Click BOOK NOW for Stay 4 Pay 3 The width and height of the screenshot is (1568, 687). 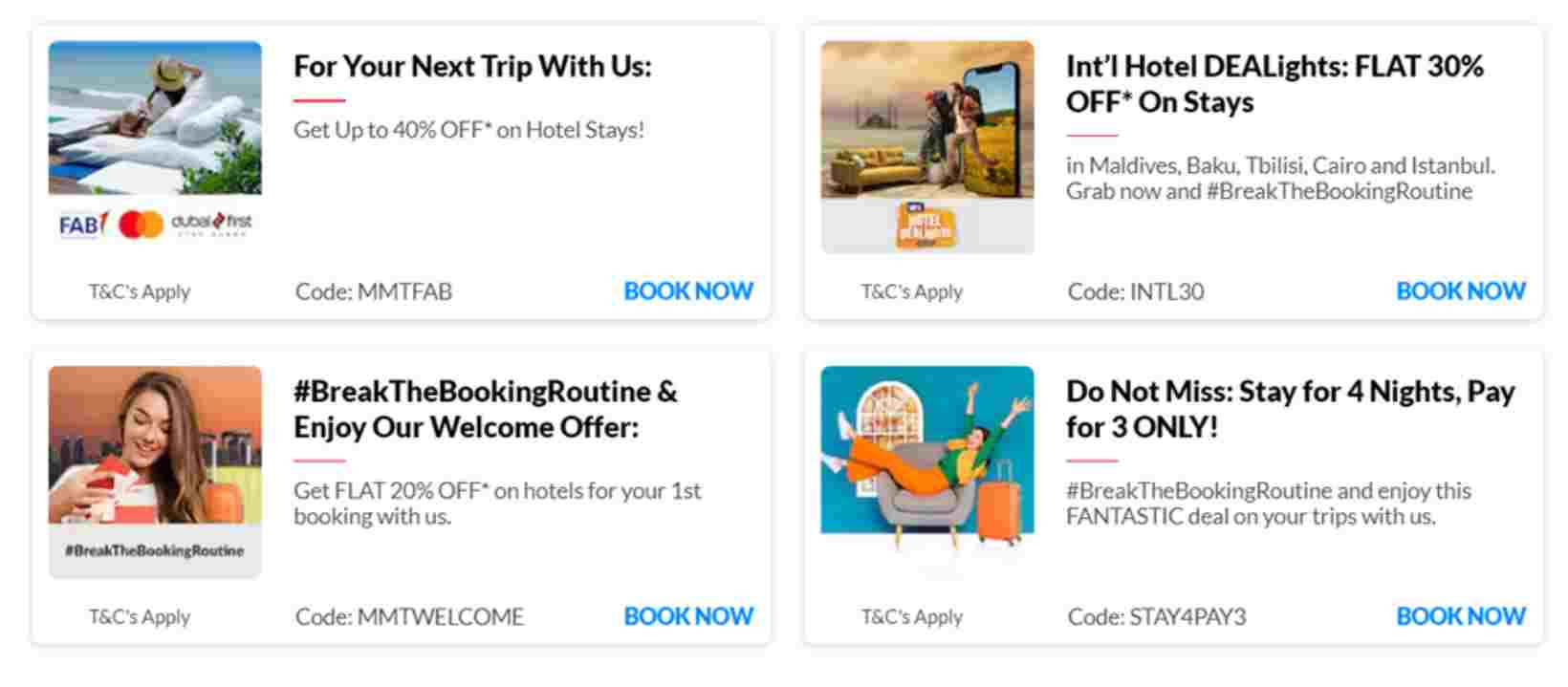pos(1460,616)
